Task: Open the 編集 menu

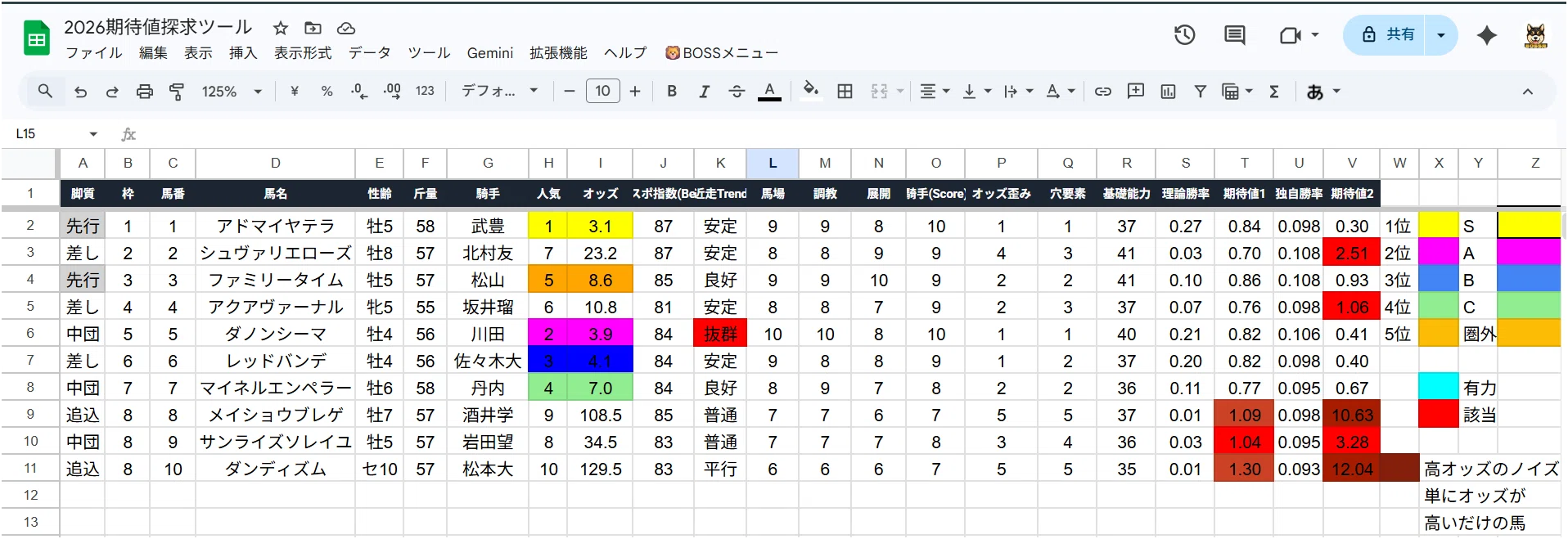Action: click(x=153, y=53)
